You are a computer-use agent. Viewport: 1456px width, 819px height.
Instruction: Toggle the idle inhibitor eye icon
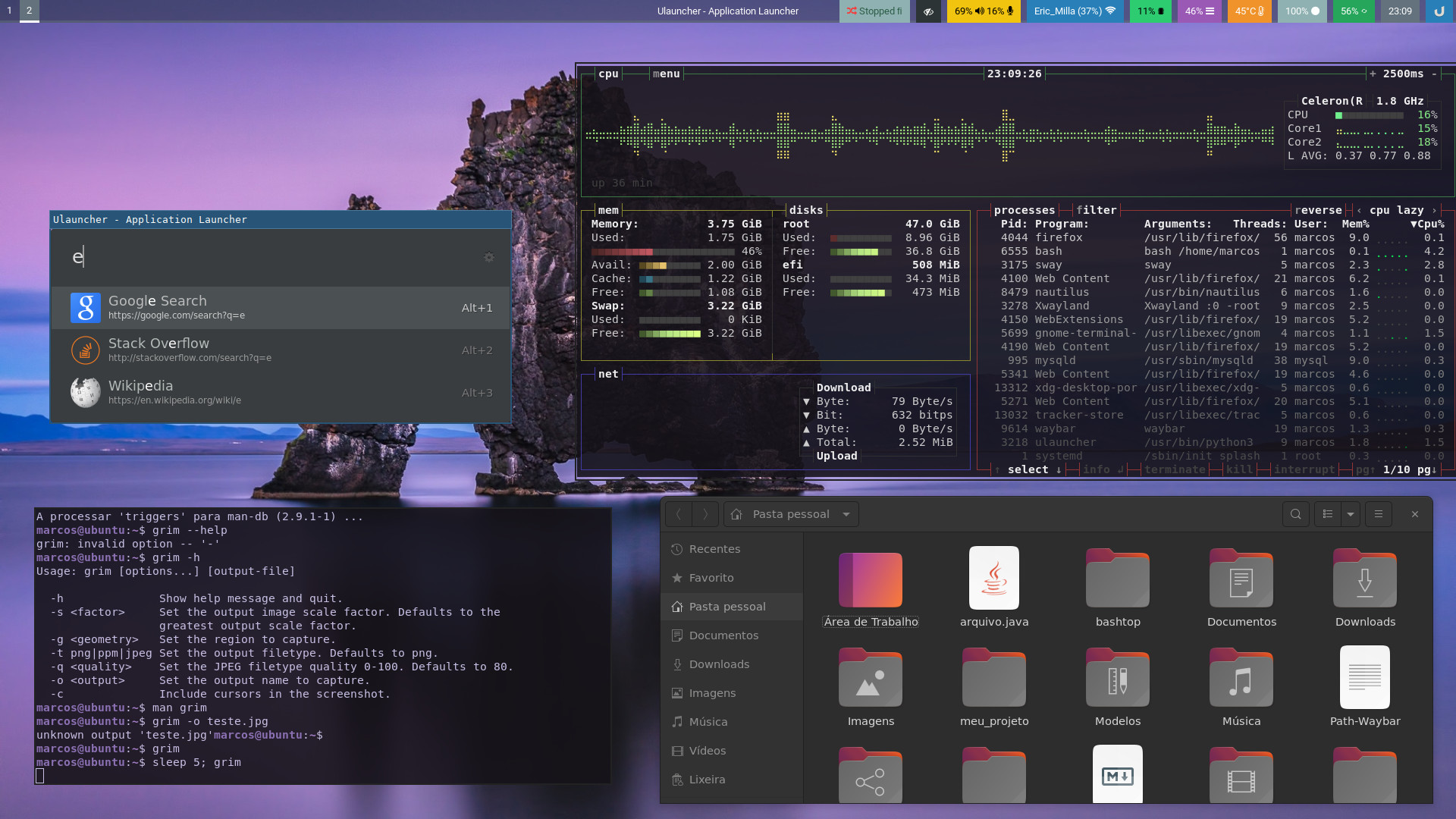point(928,11)
